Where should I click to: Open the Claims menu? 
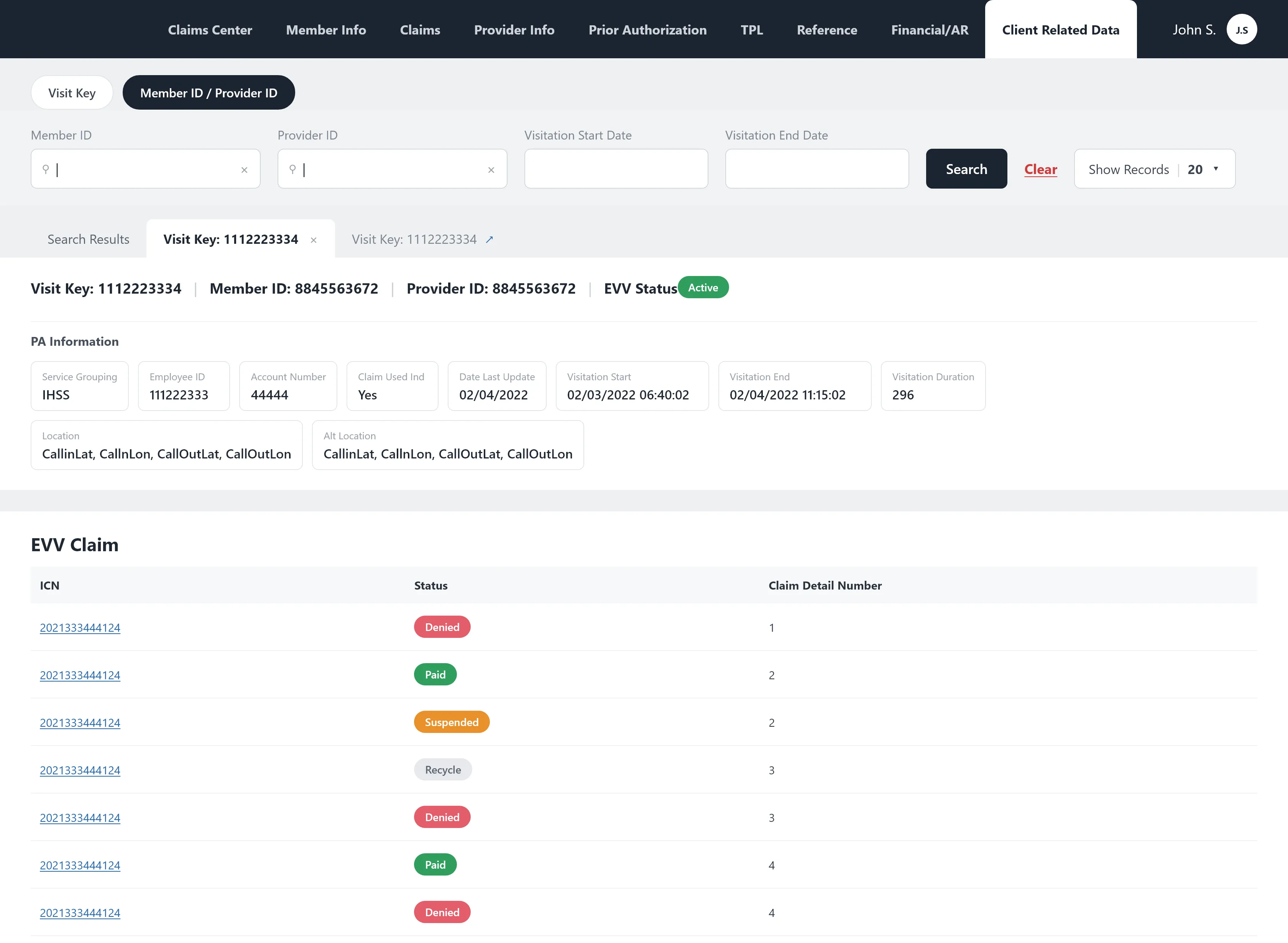[420, 30]
